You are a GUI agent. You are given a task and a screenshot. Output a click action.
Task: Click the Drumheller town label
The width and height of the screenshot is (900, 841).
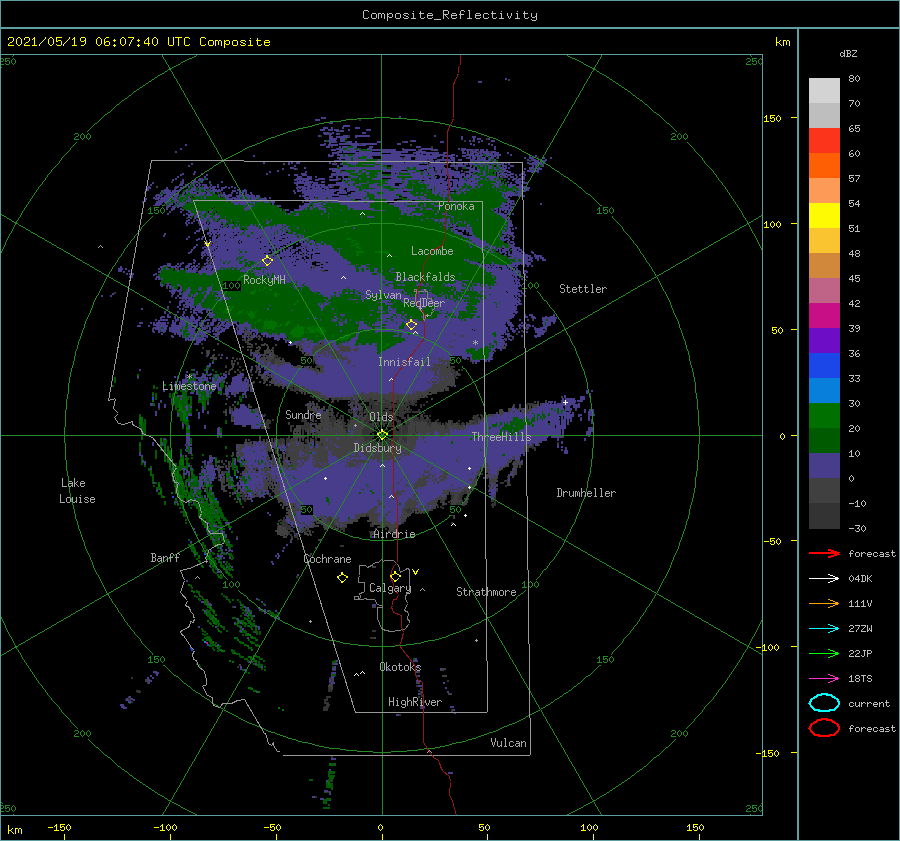586,493
